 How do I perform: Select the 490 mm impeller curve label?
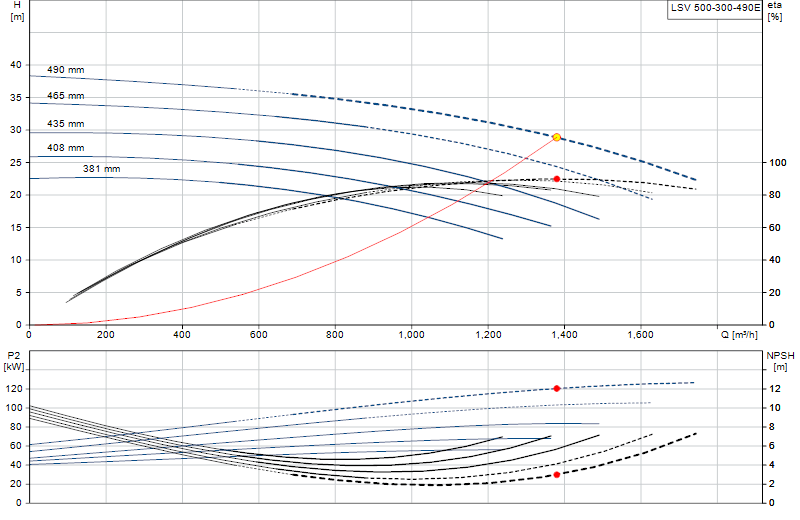pos(65,70)
